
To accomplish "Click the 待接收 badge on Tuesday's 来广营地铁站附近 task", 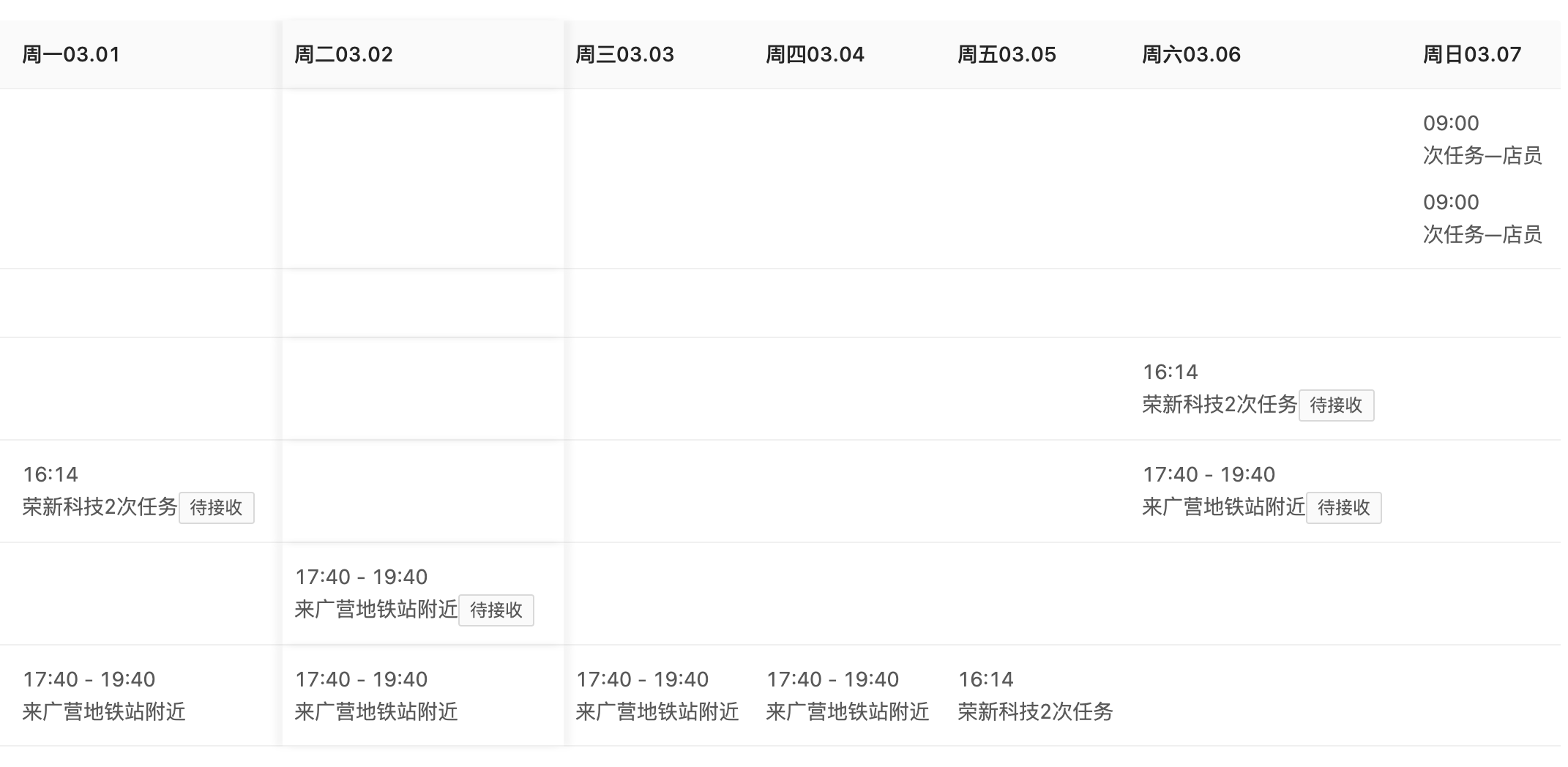I will tap(497, 610).
